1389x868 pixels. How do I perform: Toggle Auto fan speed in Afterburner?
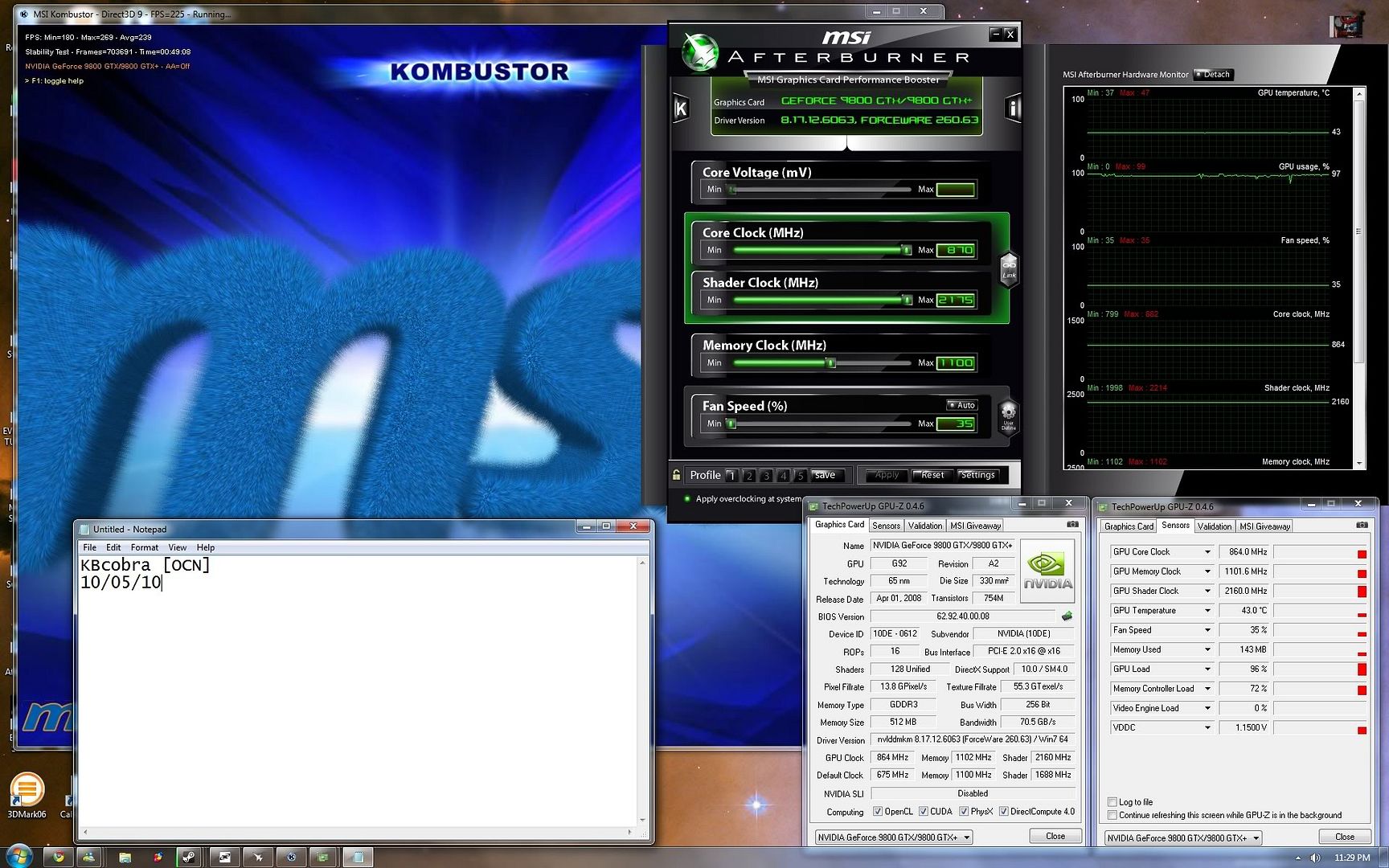(x=962, y=405)
